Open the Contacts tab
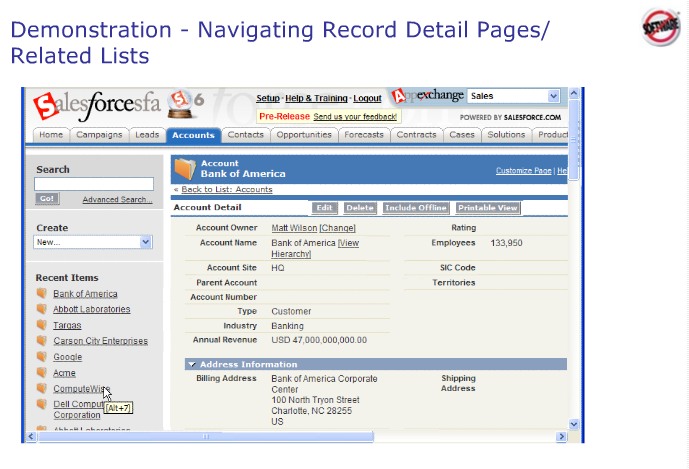The width and height of the screenshot is (689, 469). (245, 135)
